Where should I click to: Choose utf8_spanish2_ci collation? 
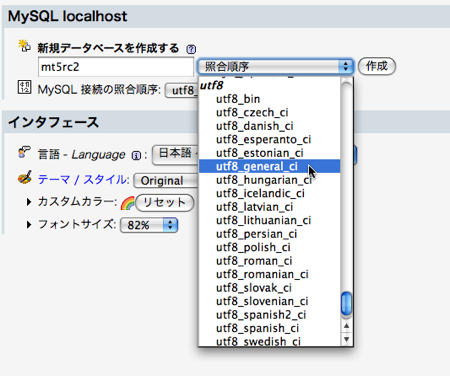tap(269, 315)
